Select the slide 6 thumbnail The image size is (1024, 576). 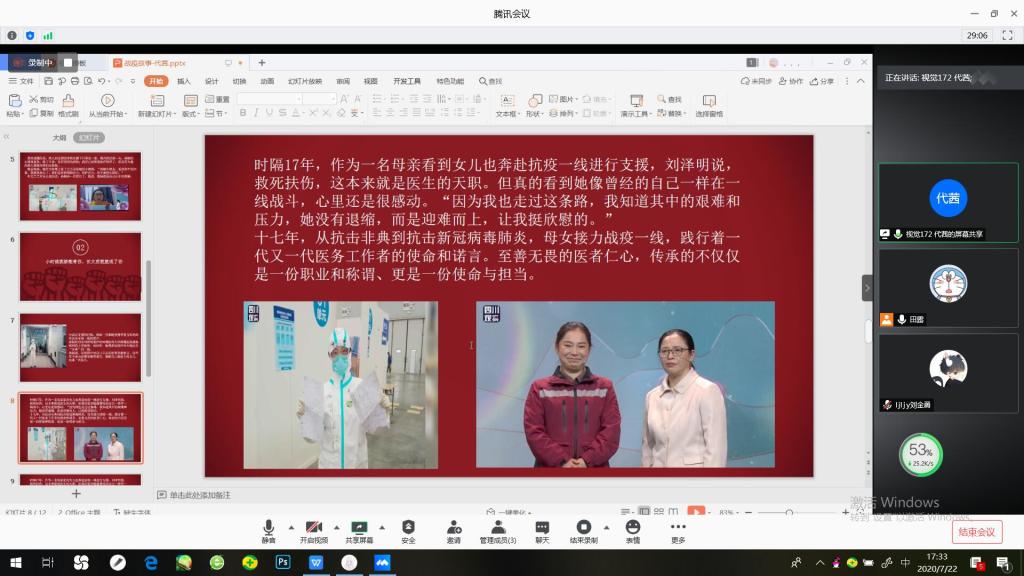click(x=81, y=267)
